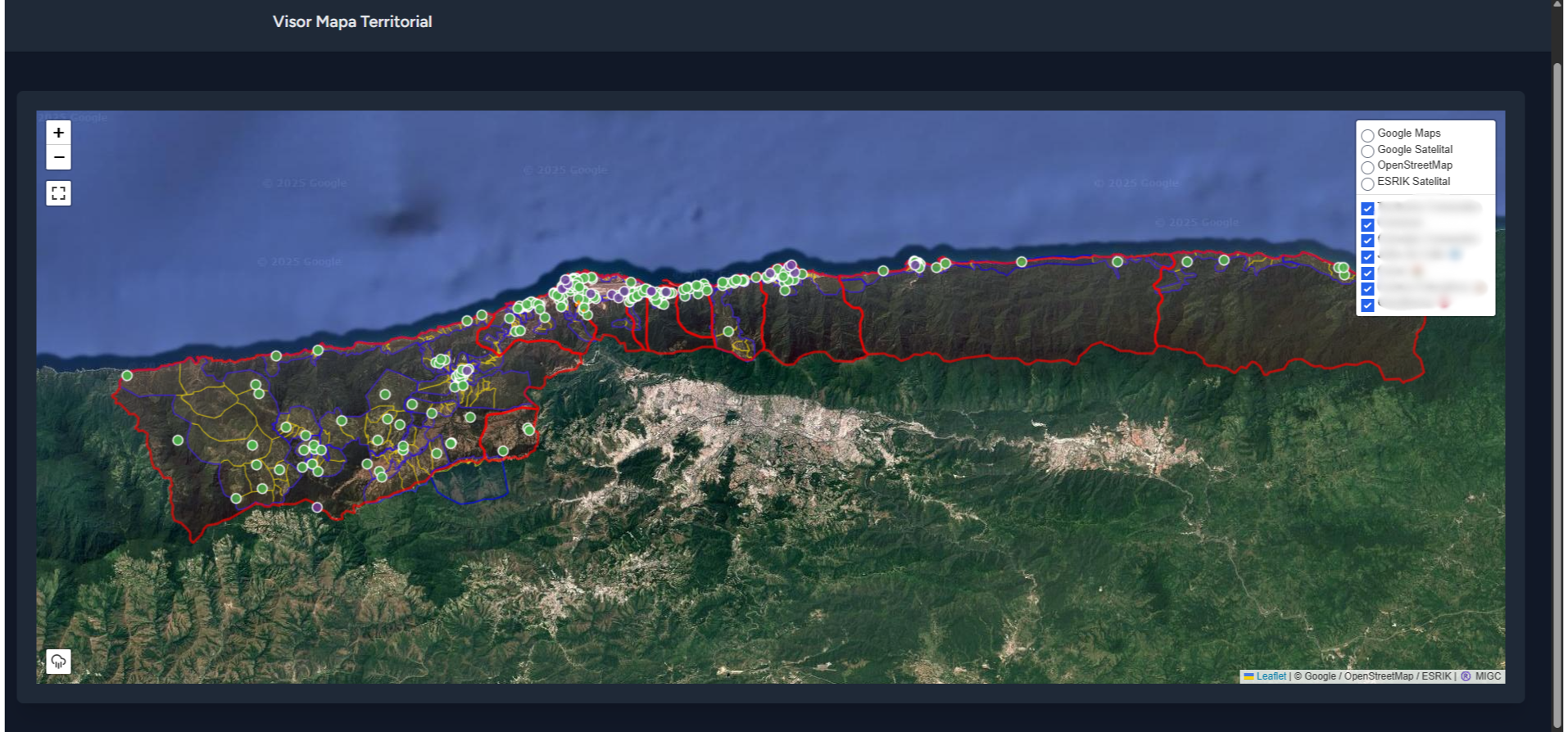Disable the overlay layer with the blue icon

tap(1367, 257)
